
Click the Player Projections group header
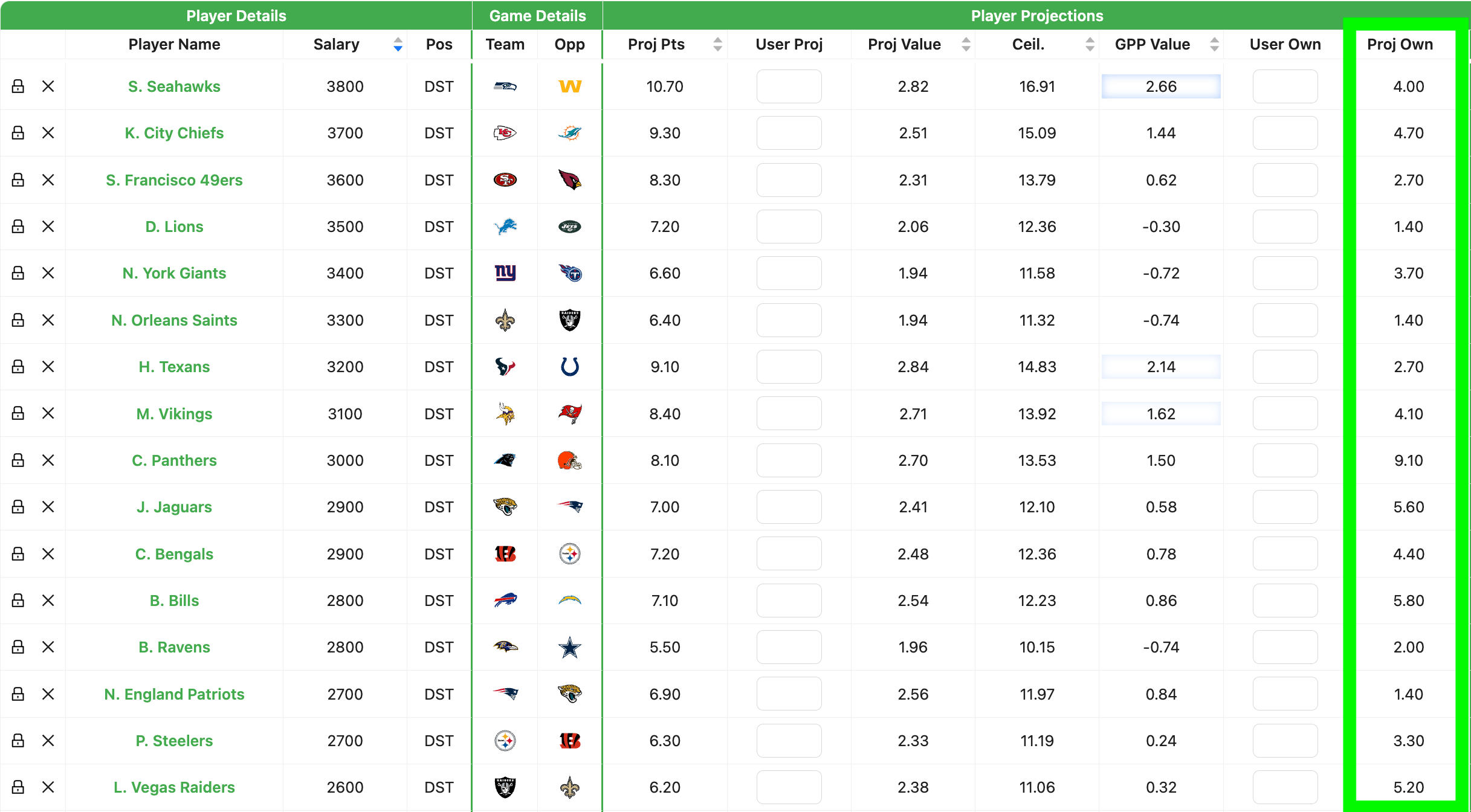pyautogui.click(x=1037, y=16)
